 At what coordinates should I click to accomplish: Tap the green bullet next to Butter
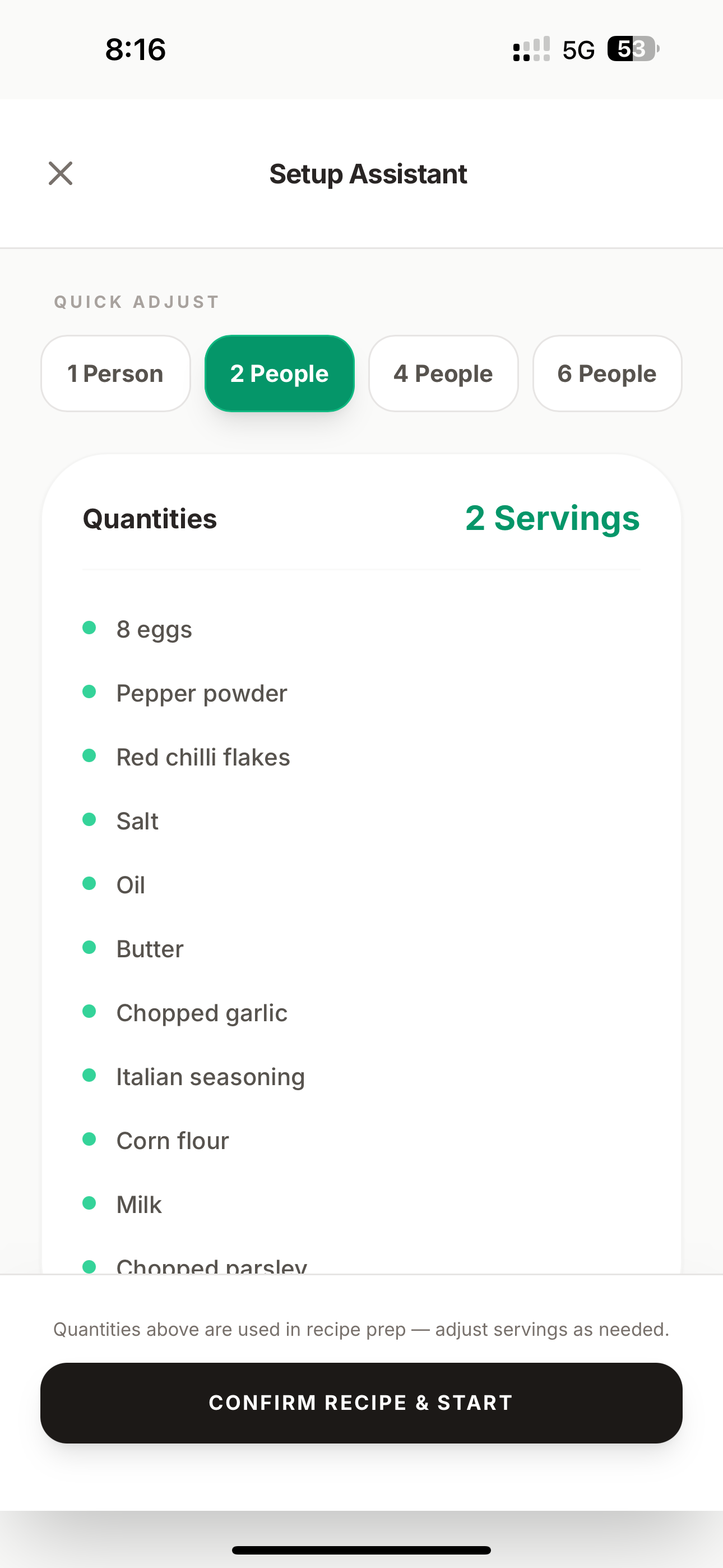click(90, 947)
